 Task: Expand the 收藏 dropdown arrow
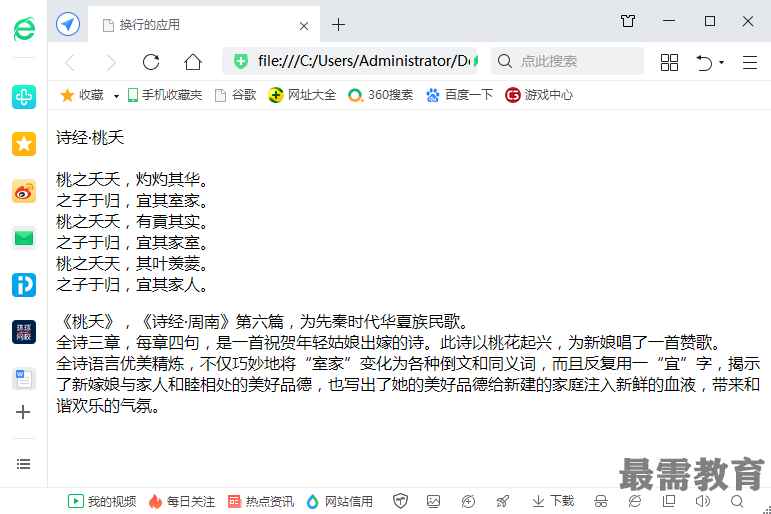116,96
